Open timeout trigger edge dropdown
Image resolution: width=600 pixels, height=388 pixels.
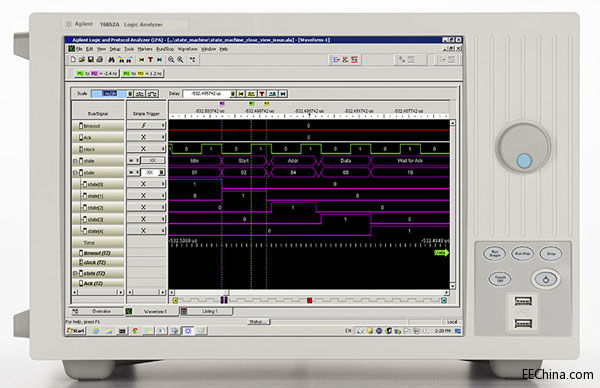tap(163, 126)
